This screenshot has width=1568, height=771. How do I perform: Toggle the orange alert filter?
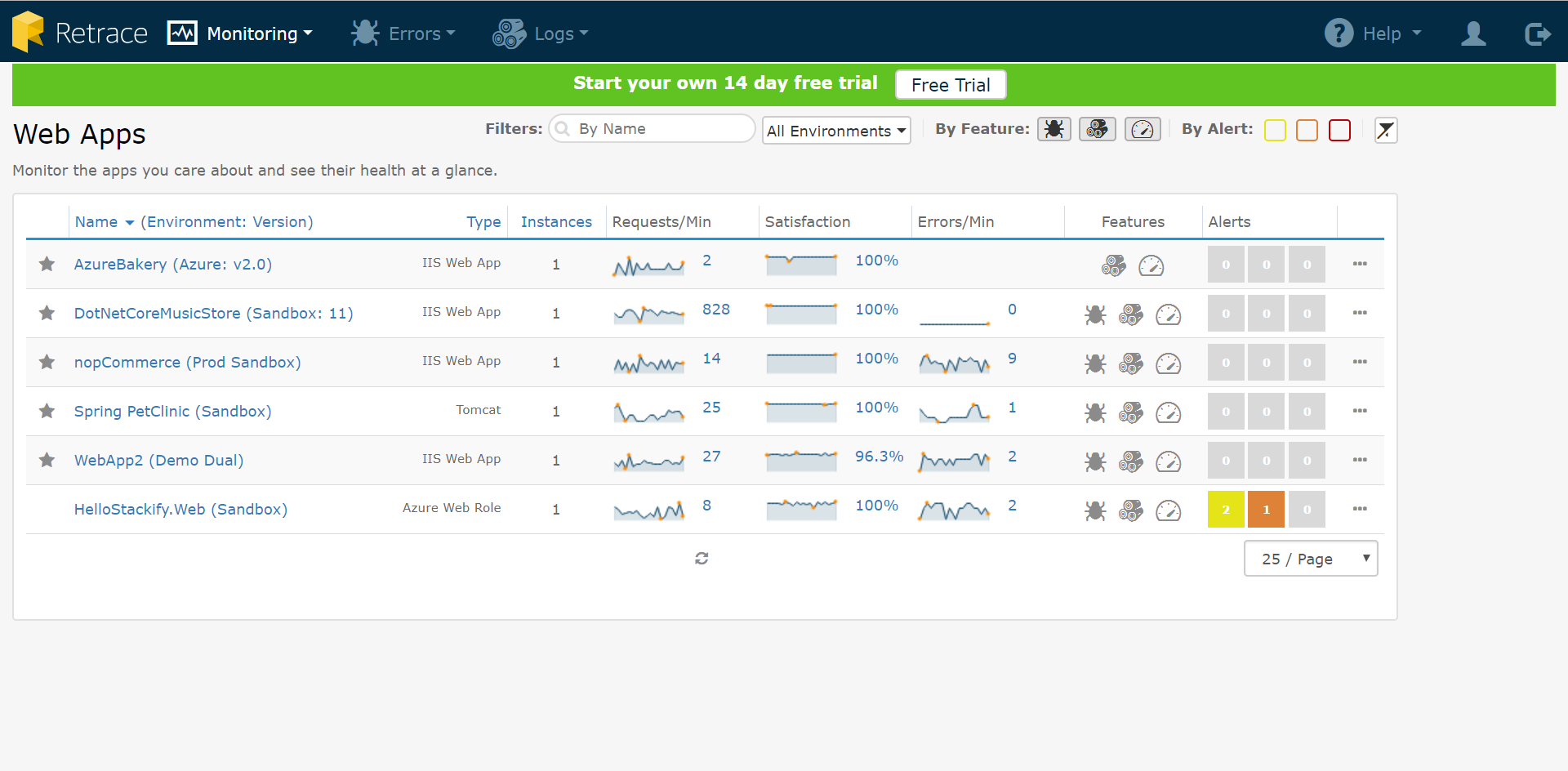coord(1307,130)
